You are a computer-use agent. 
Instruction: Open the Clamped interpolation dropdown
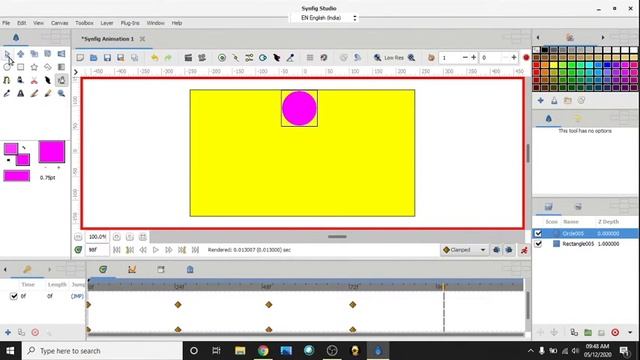pos(464,250)
